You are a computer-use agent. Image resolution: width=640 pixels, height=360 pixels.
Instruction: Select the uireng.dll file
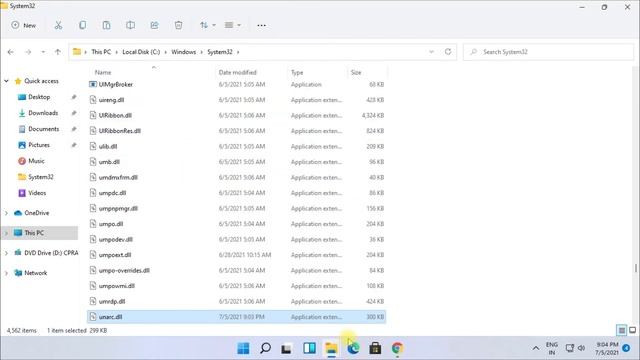237,100
